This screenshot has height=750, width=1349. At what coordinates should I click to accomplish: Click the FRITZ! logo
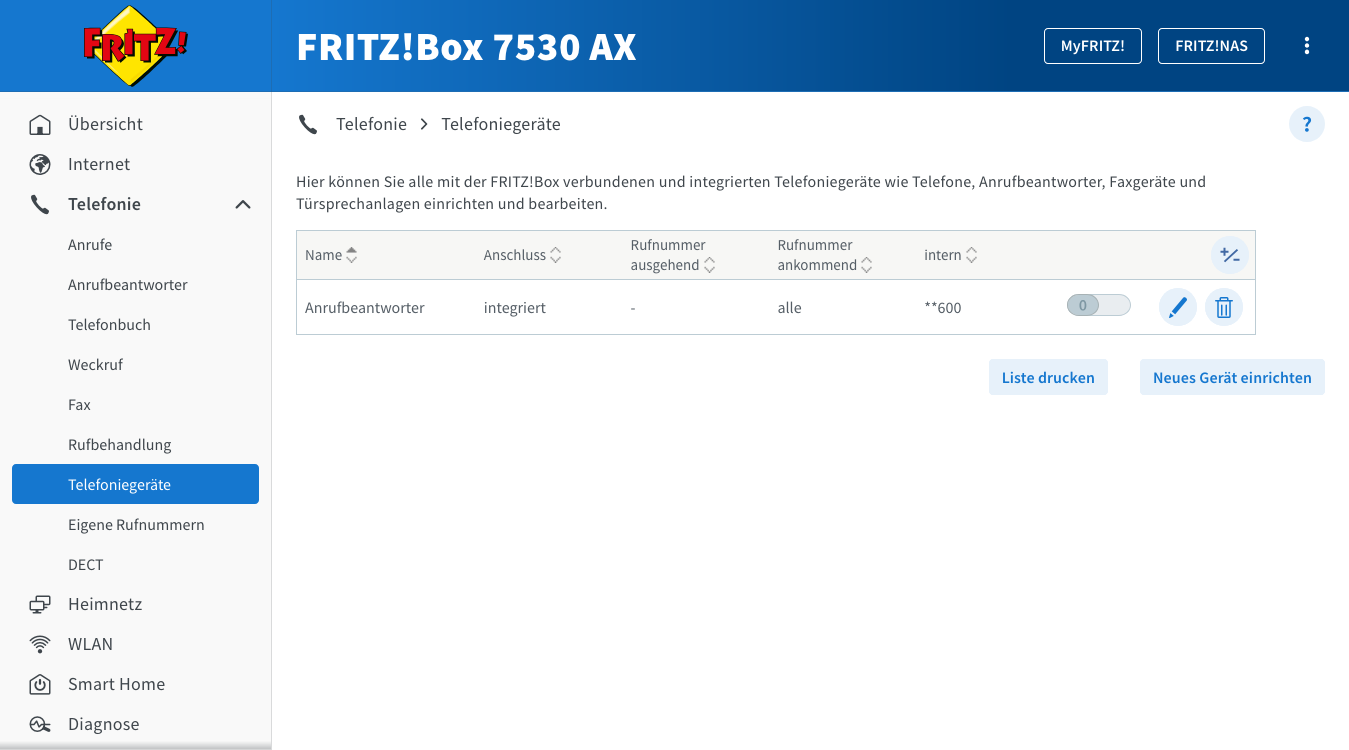pyautogui.click(x=135, y=45)
